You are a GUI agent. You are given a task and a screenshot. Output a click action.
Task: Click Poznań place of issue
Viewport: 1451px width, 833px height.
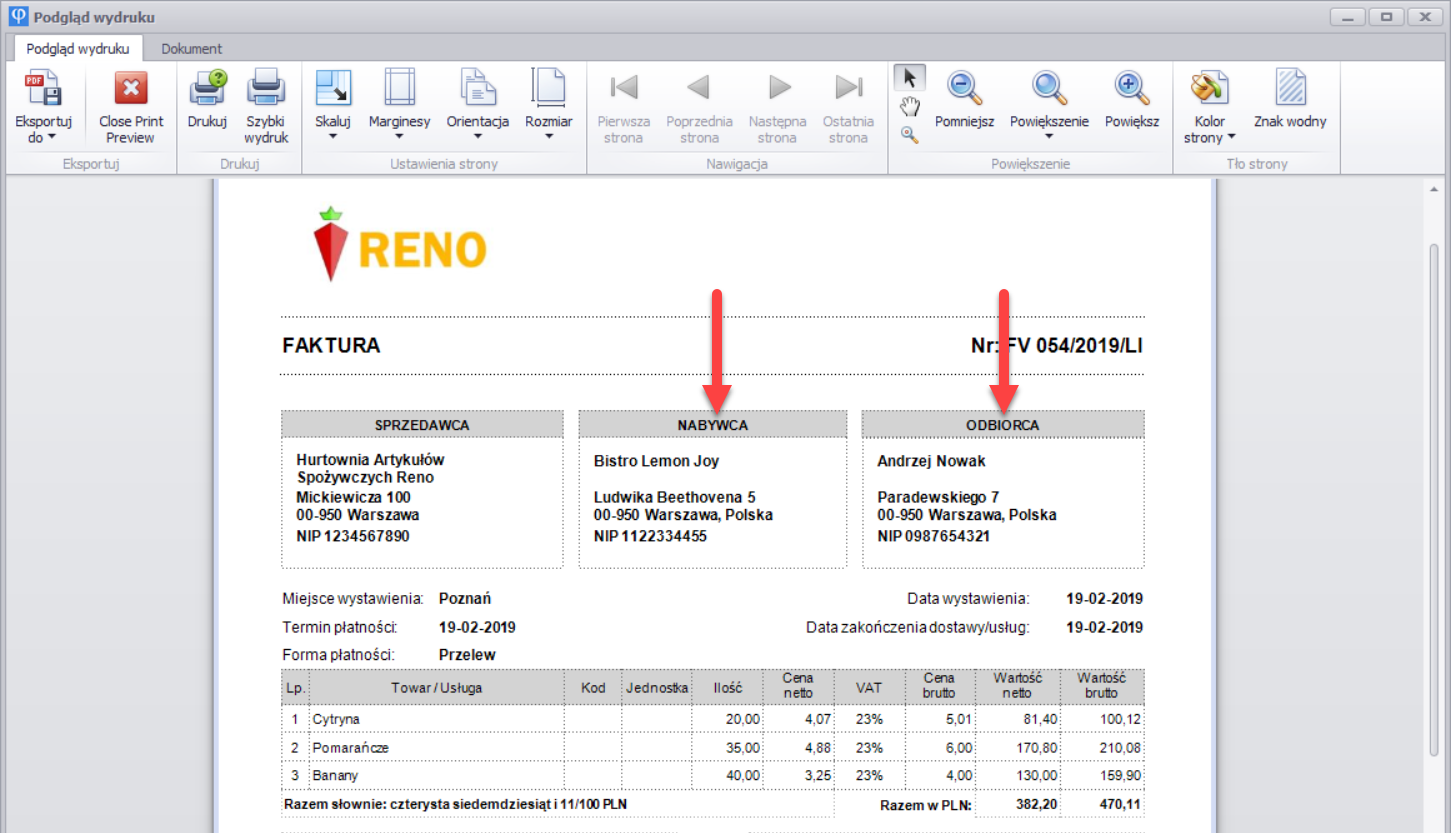465,599
